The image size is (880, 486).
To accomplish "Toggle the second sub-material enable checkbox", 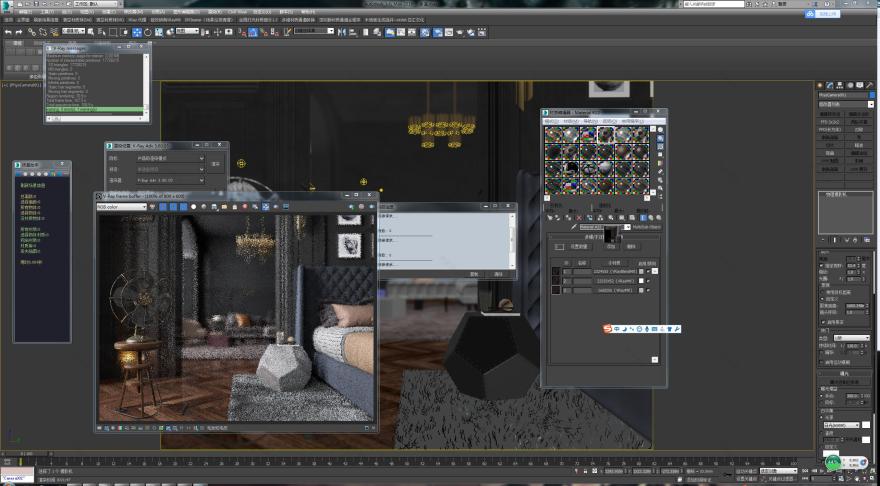I will click(647, 281).
